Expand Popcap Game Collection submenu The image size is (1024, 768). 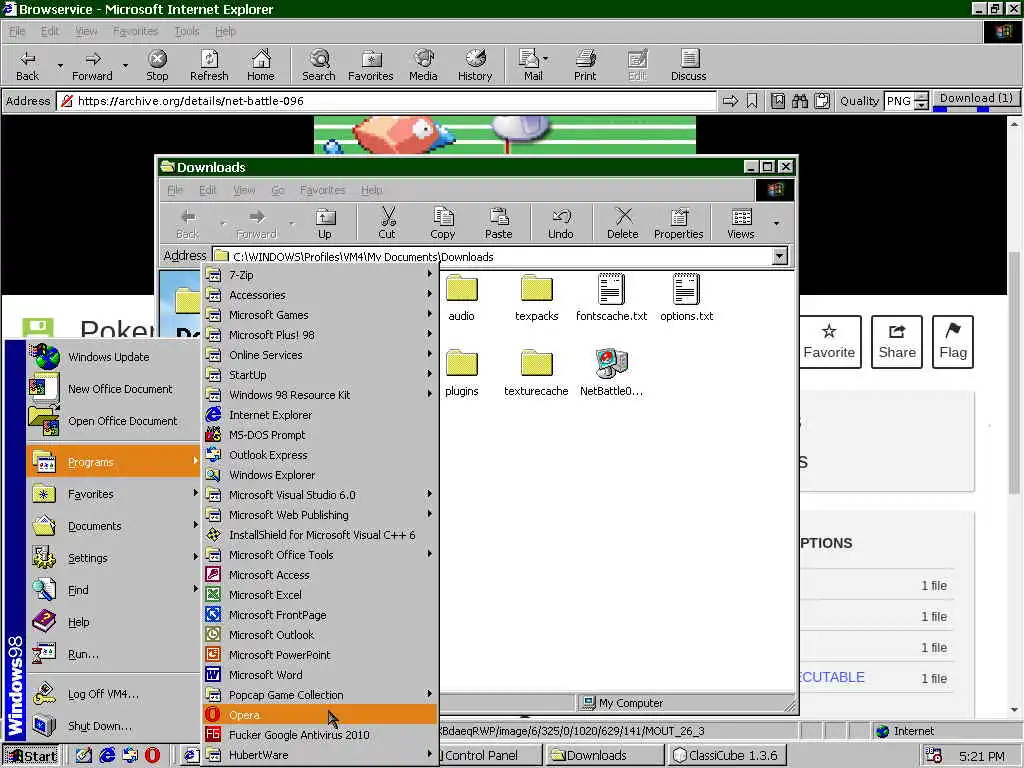click(x=319, y=695)
